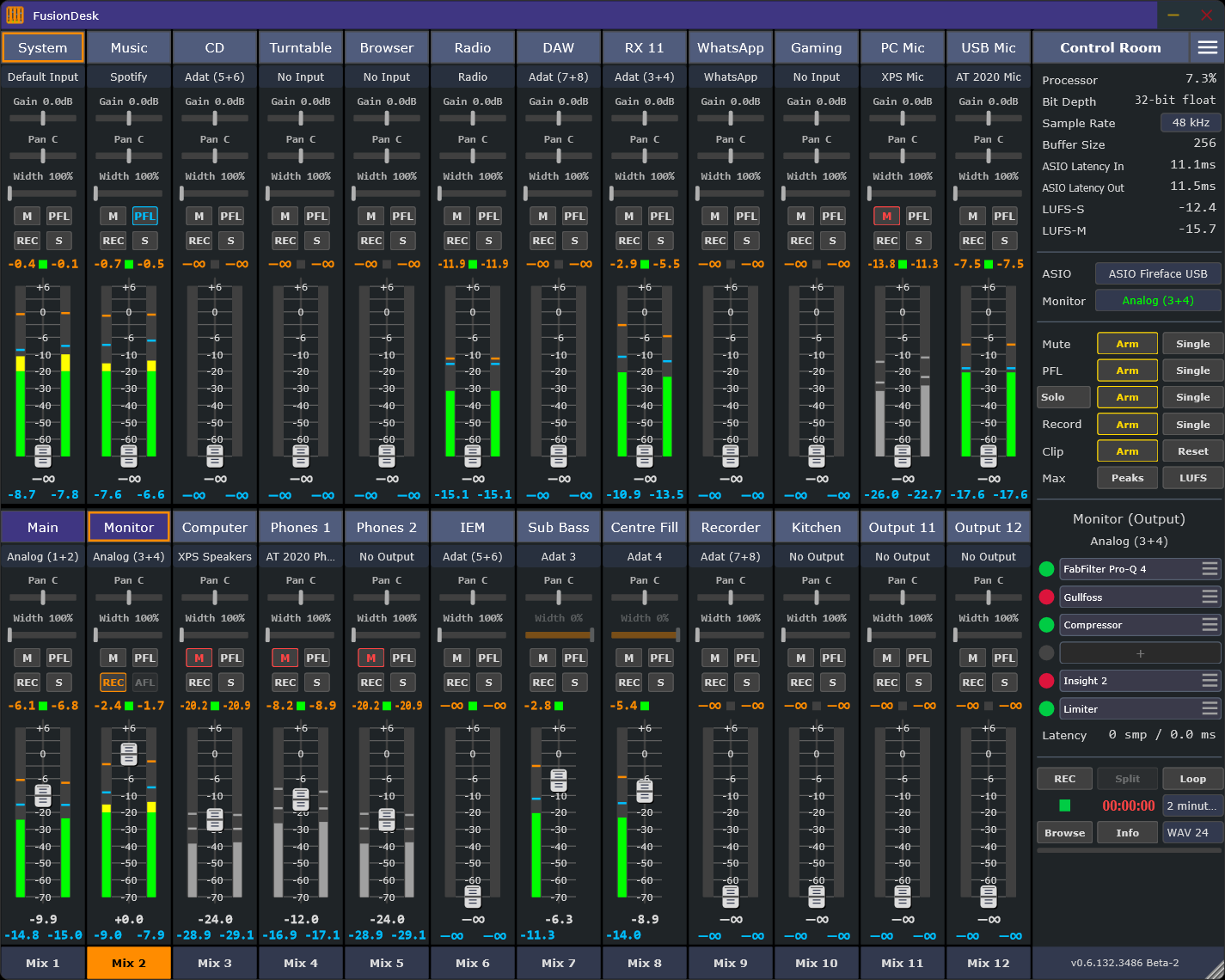Open Gullfoss slot menu handle

pos(1210,597)
